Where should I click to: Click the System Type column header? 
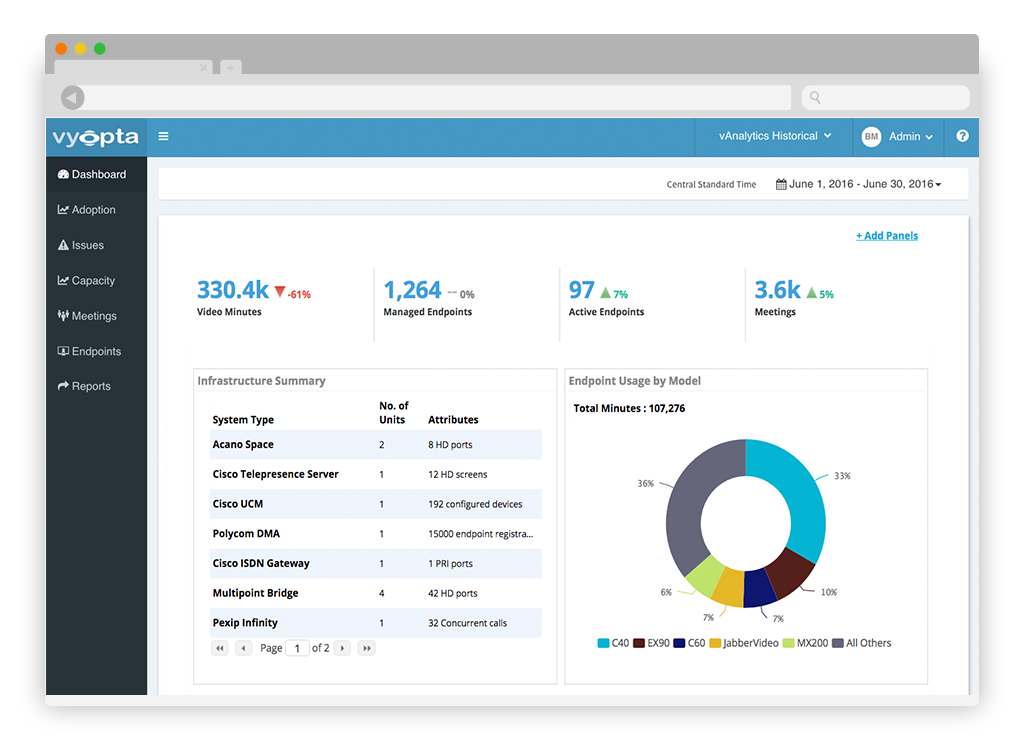coord(243,420)
